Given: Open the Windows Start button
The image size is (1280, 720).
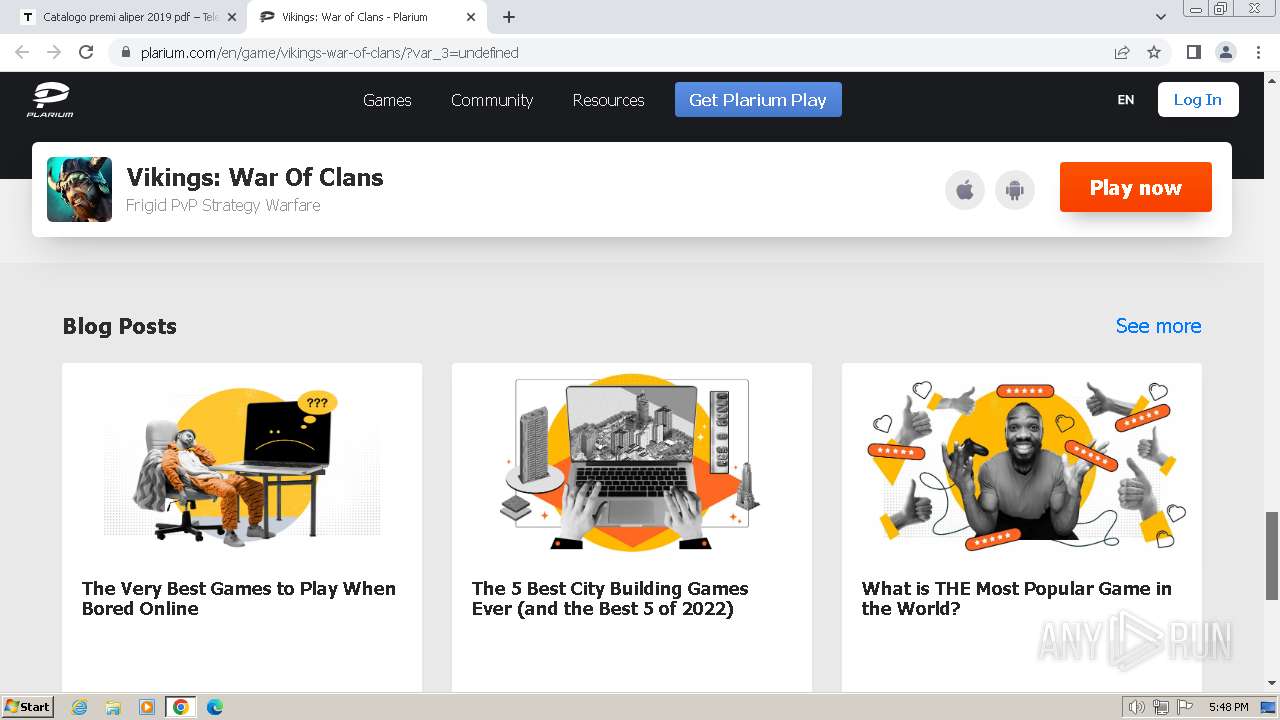Looking at the screenshot, I should point(28,707).
